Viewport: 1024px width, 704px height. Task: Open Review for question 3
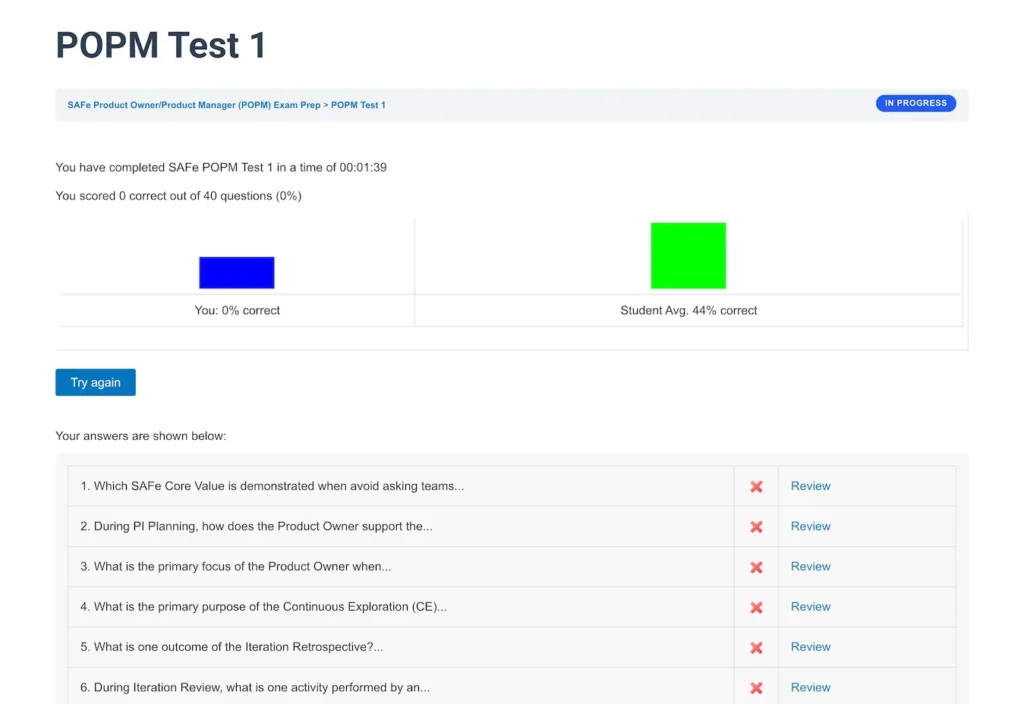pyautogui.click(x=810, y=566)
